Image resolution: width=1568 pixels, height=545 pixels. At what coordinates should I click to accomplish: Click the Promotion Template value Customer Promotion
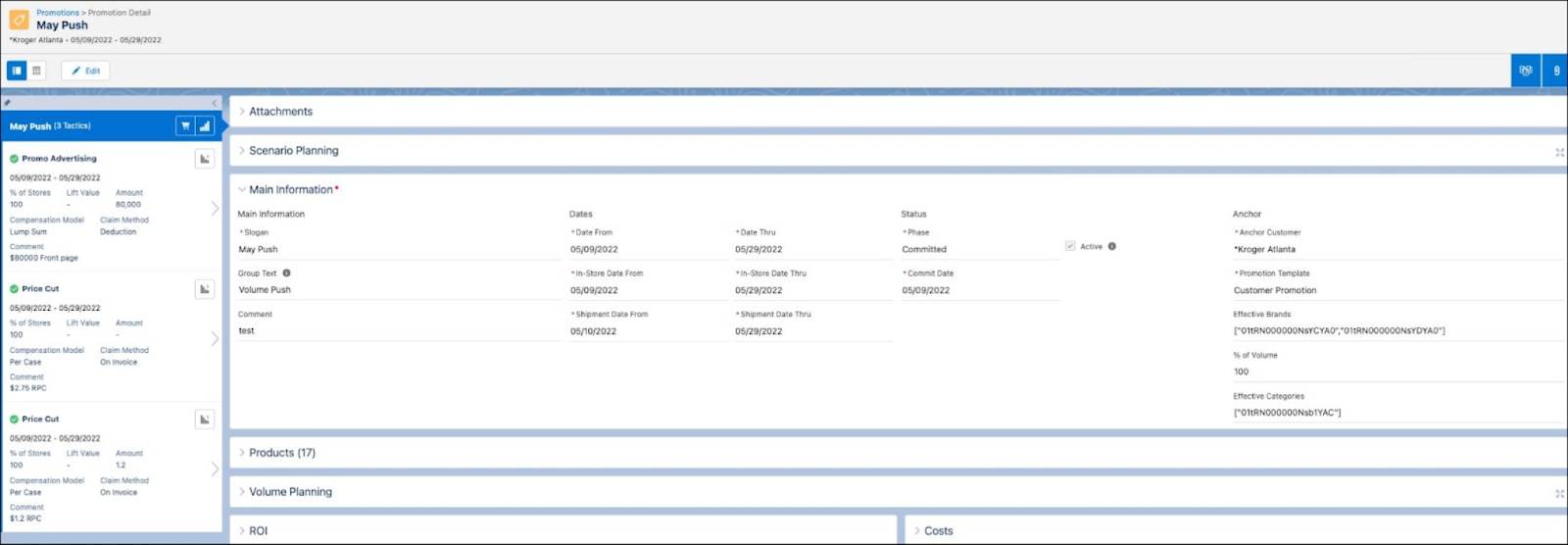point(1275,290)
